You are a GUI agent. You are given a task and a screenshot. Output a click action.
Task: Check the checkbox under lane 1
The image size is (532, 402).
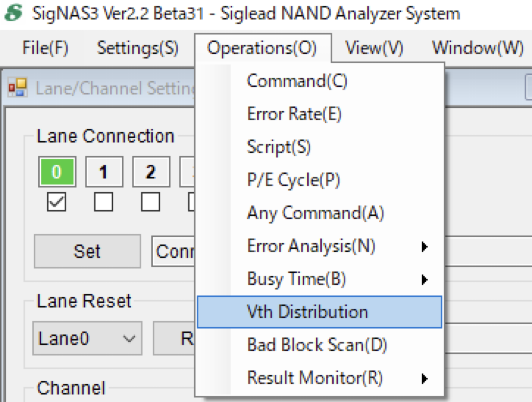click(x=103, y=202)
